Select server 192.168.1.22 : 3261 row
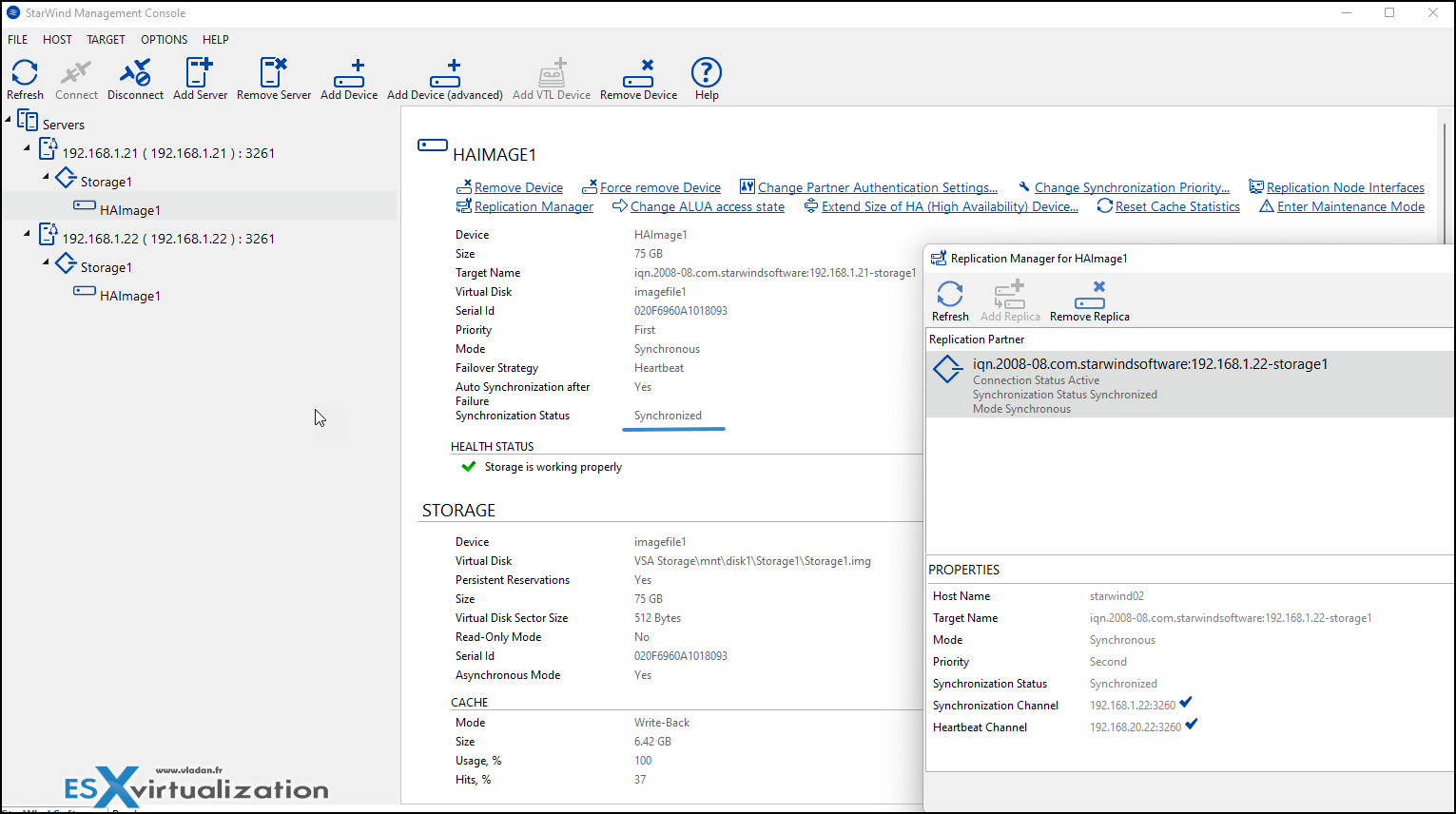Screen dimensions: 1456x814 point(168,239)
